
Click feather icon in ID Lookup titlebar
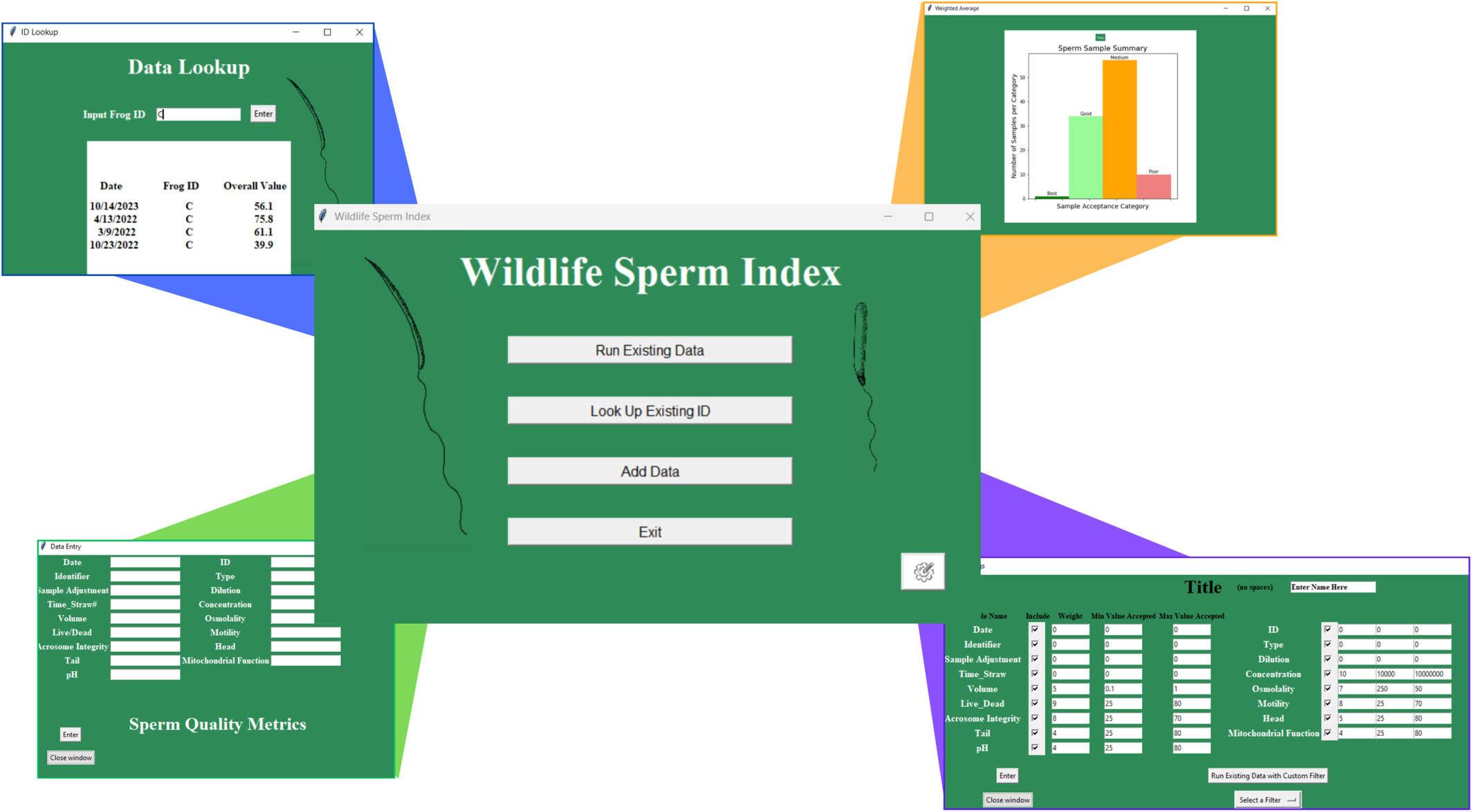12,32
